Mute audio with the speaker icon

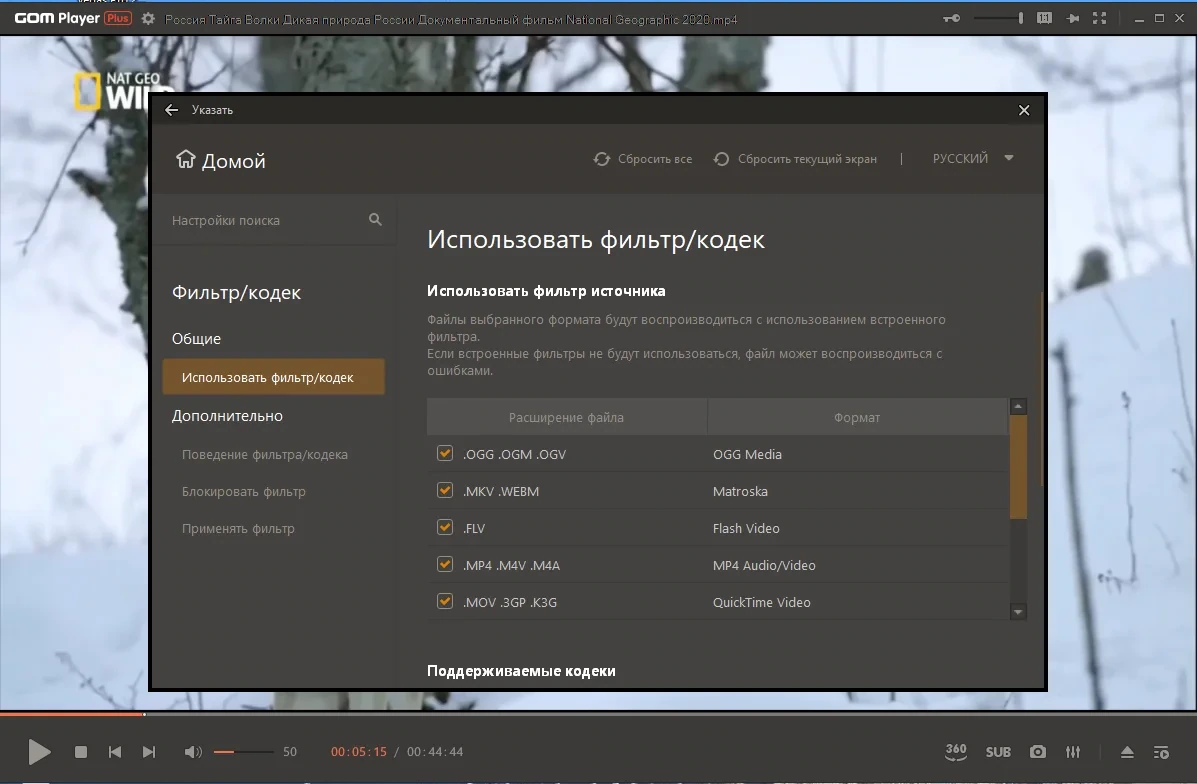[193, 752]
